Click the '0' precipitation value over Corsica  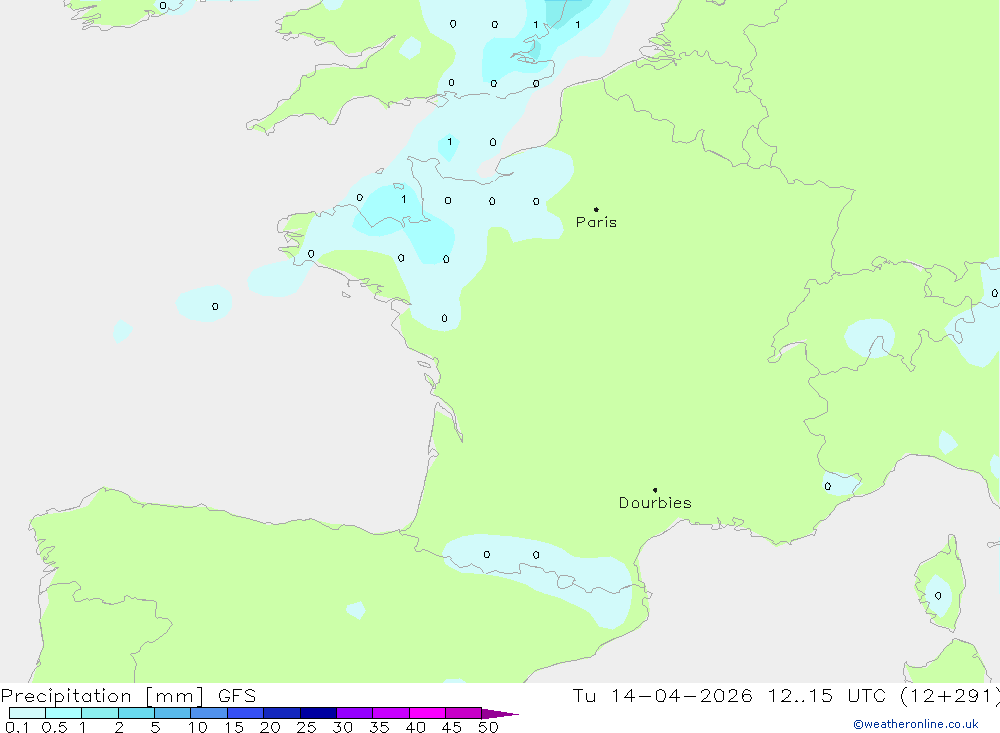tap(938, 596)
